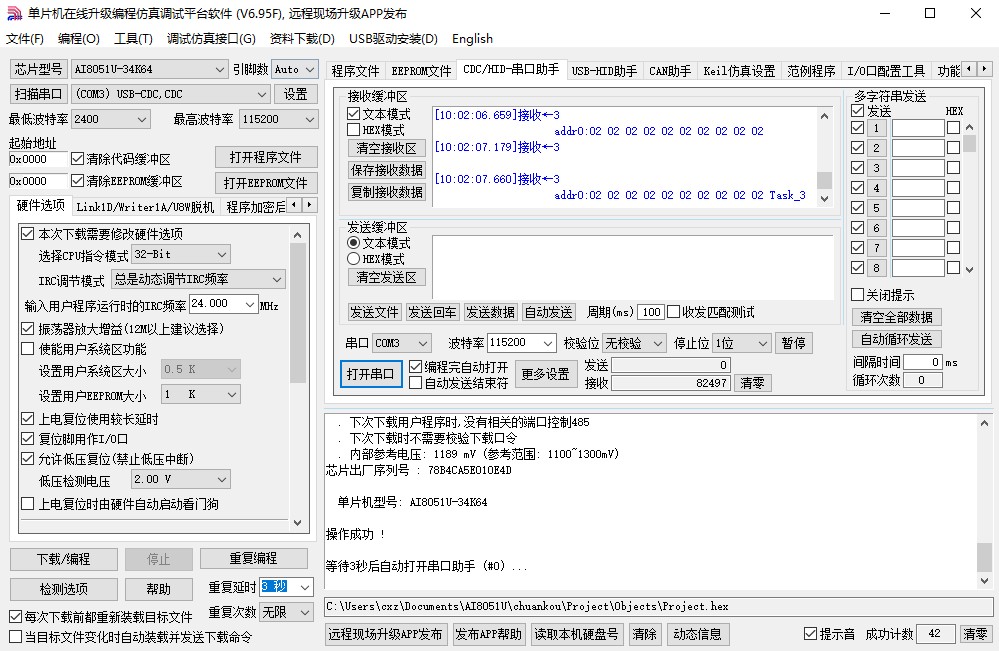
Task: Toggle 清除EEPROM缓冲区 checkbox
Action: pos(78,181)
